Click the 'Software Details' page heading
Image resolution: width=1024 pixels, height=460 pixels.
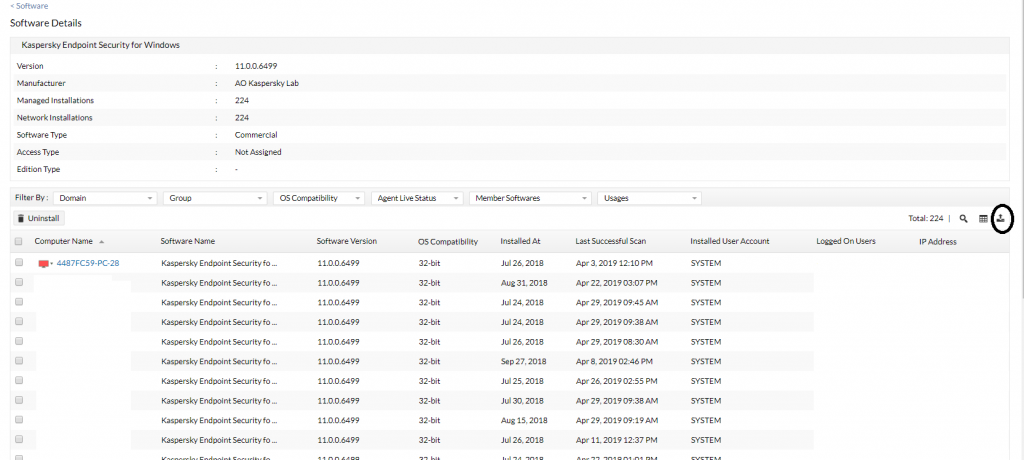click(46, 23)
